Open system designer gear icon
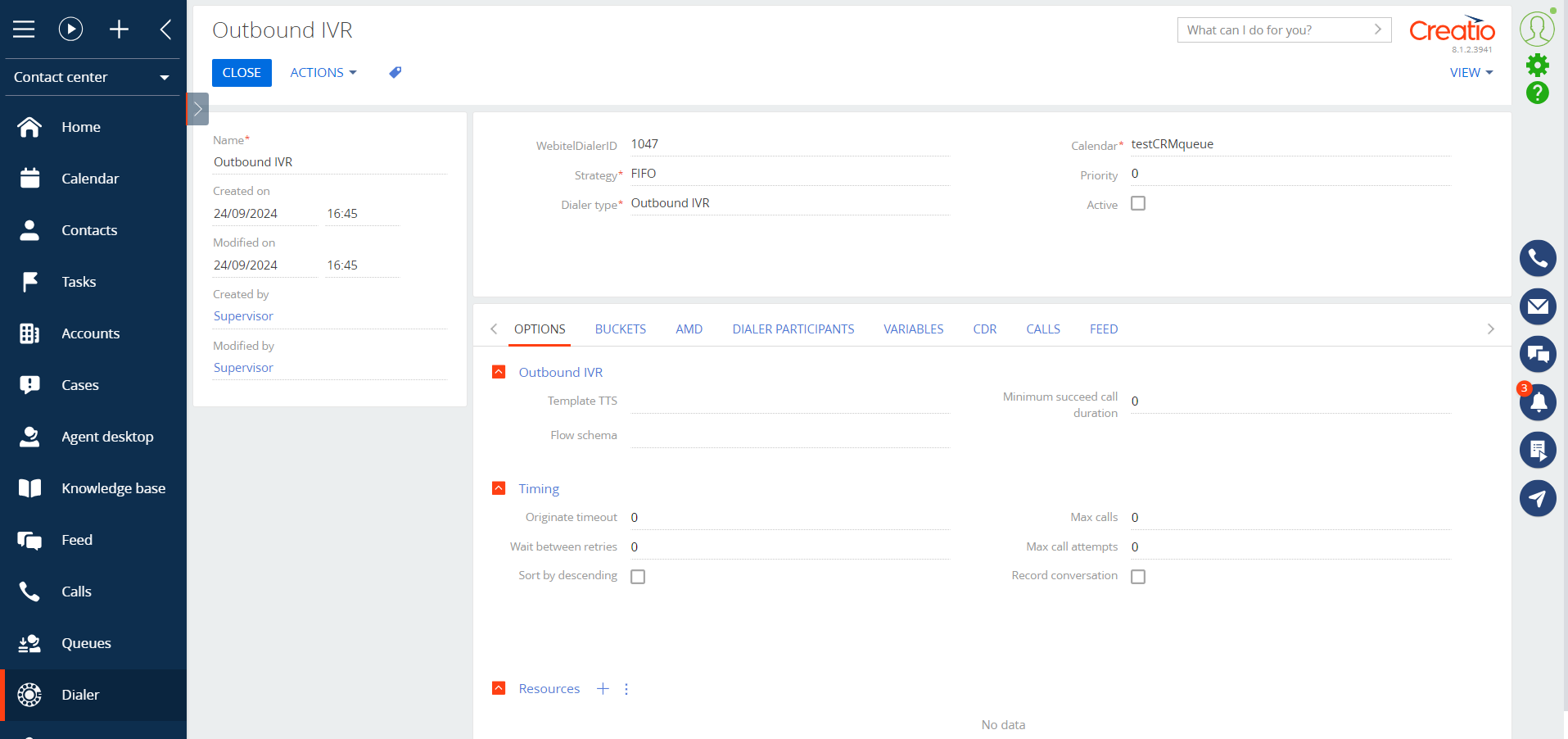 click(x=1538, y=65)
